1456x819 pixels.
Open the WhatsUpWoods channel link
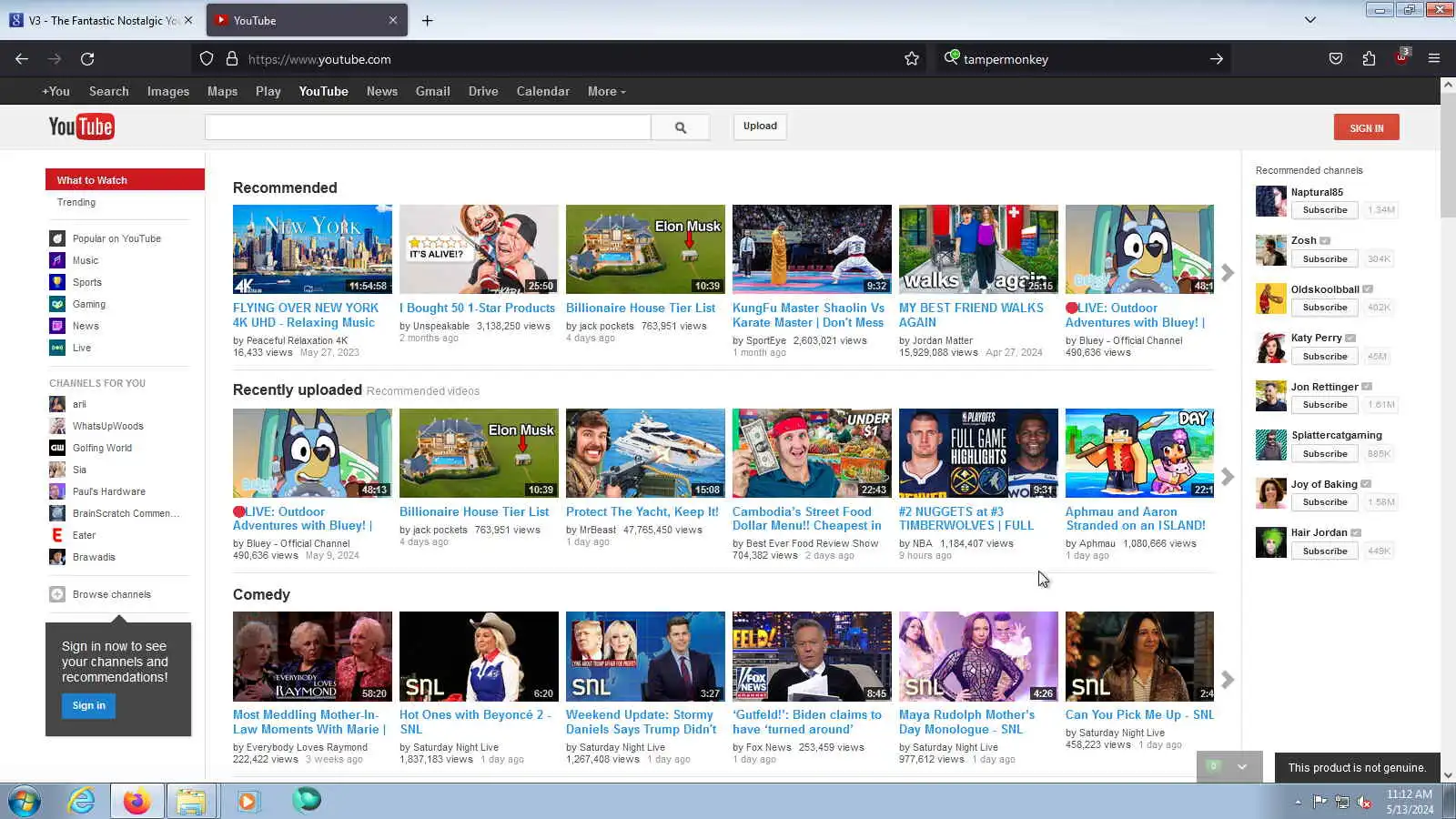pos(108,426)
